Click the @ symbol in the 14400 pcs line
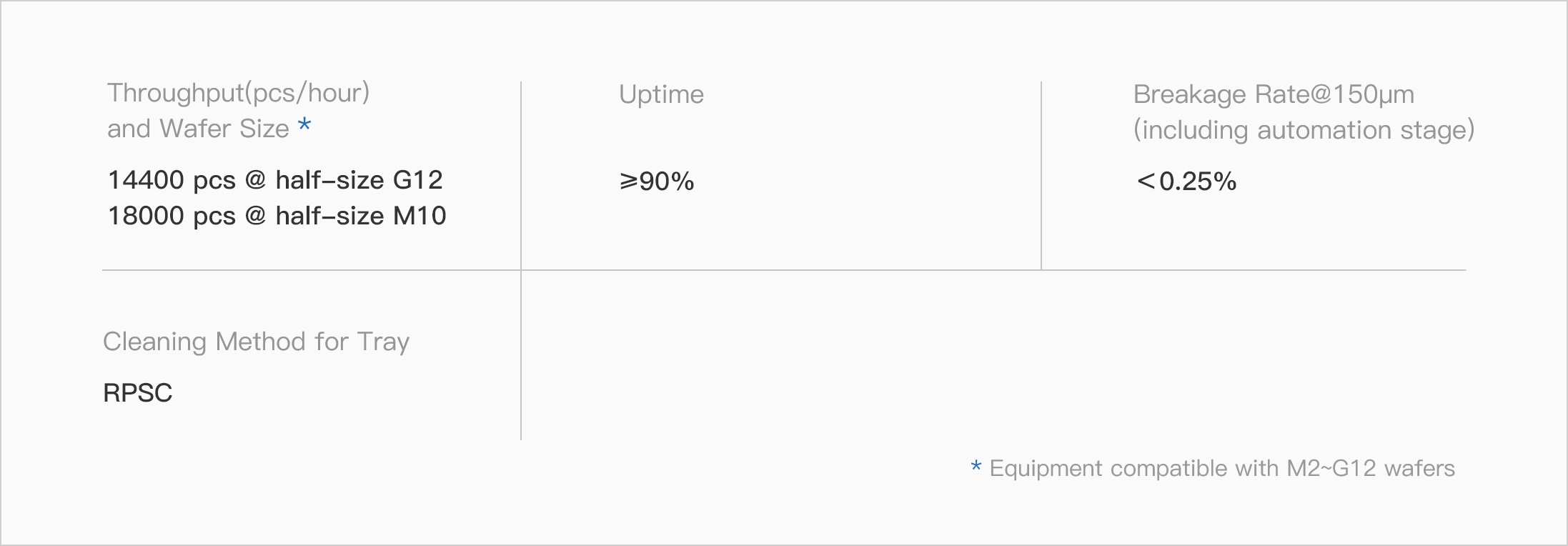 click(x=255, y=179)
